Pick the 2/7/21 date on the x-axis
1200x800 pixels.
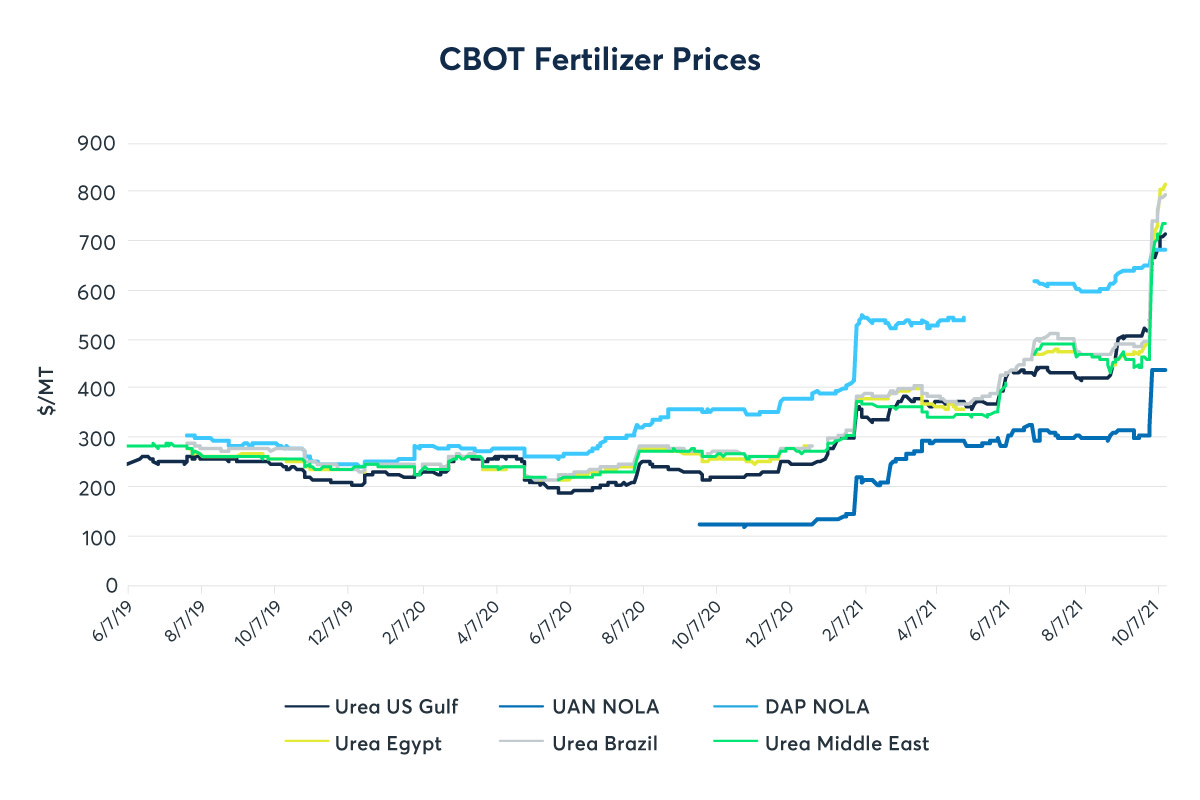coord(848,621)
